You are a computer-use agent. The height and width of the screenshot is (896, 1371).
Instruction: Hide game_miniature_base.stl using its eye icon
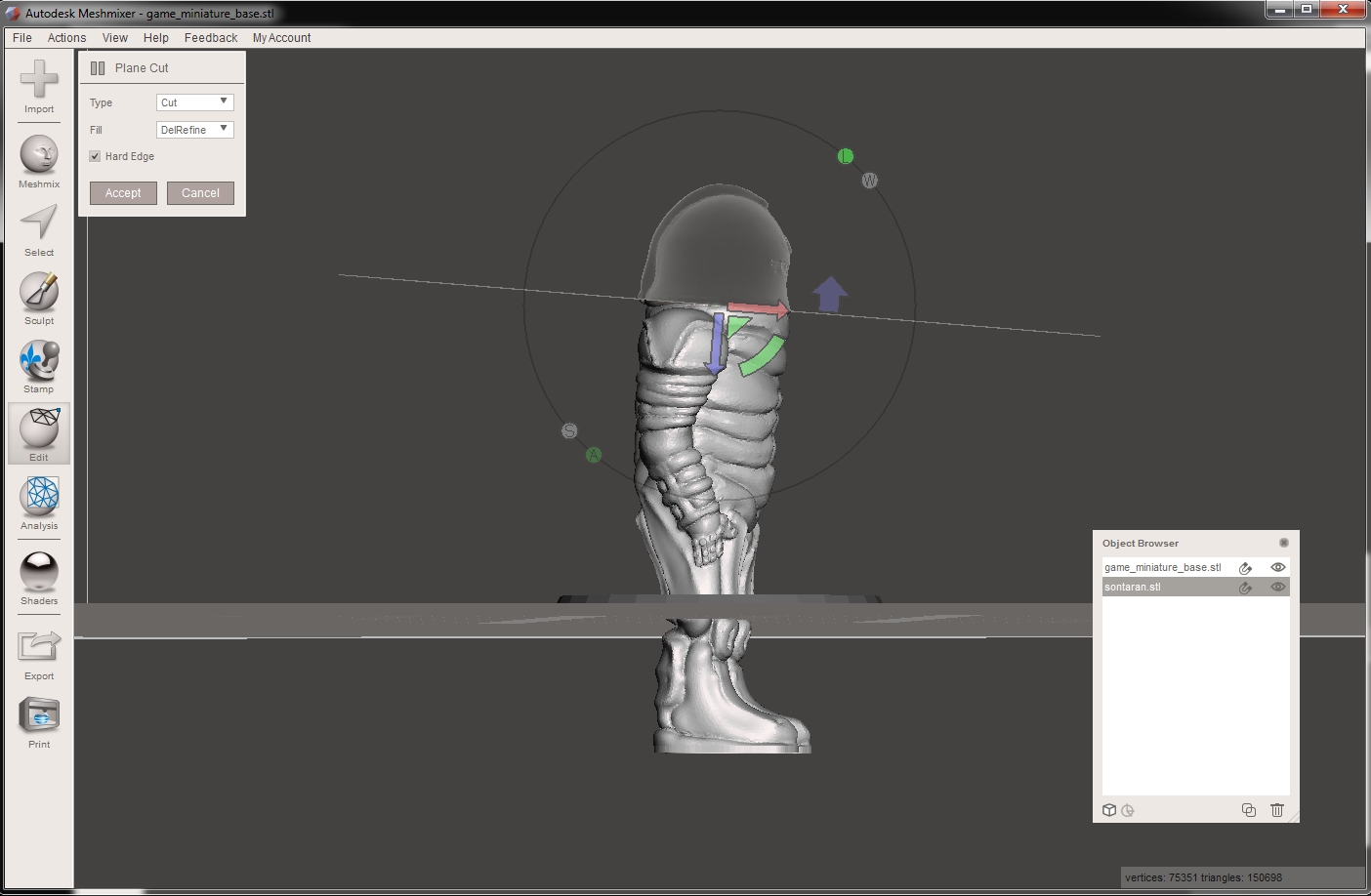point(1277,567)
